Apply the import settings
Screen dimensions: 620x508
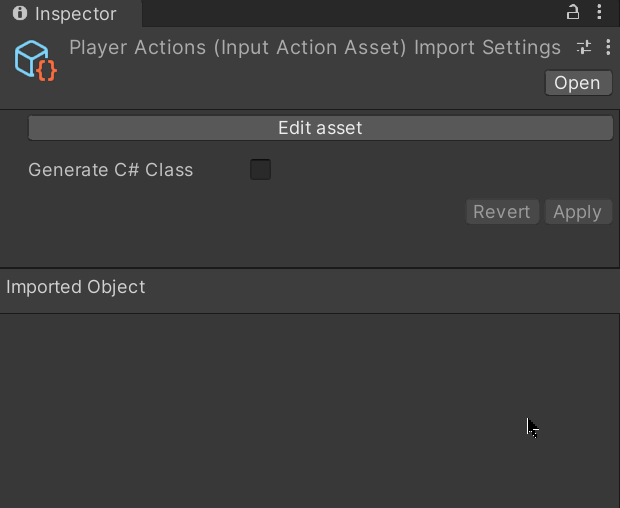click(x=577, y=212)
